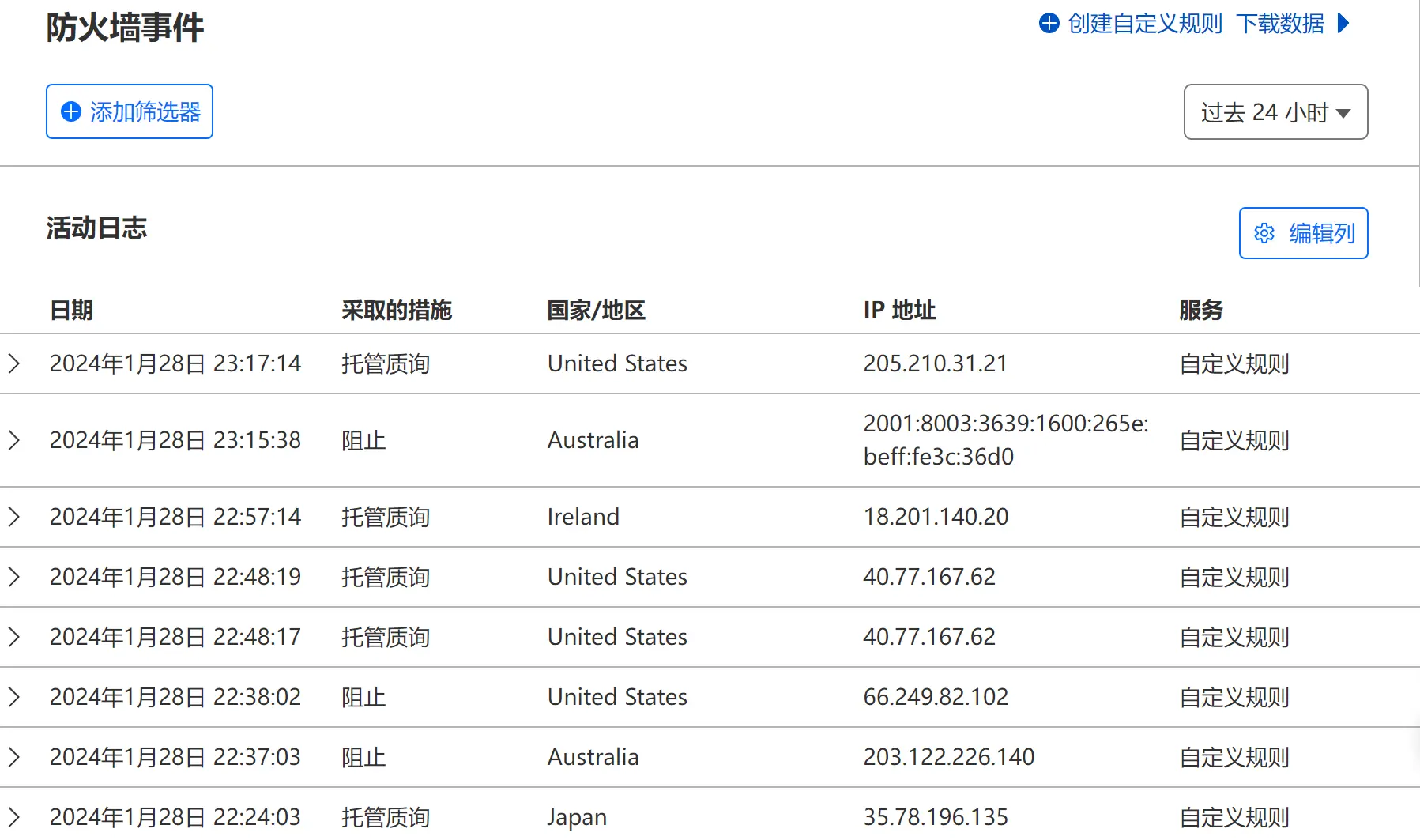This screenshot has width=1420, height=840.
Task: Open the 过去 24 小时 time range dropdown
Action: (x=1275, y=112)
